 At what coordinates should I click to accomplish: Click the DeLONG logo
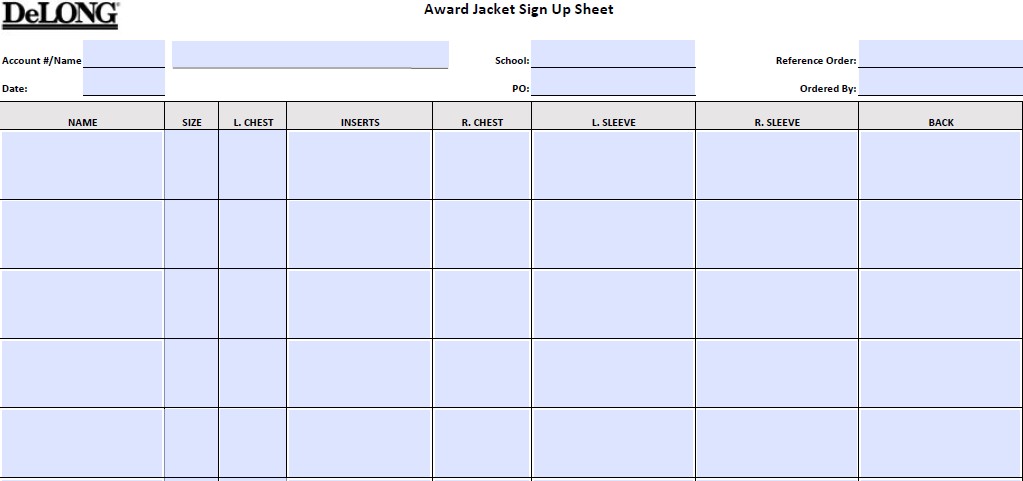click(60, 14)
